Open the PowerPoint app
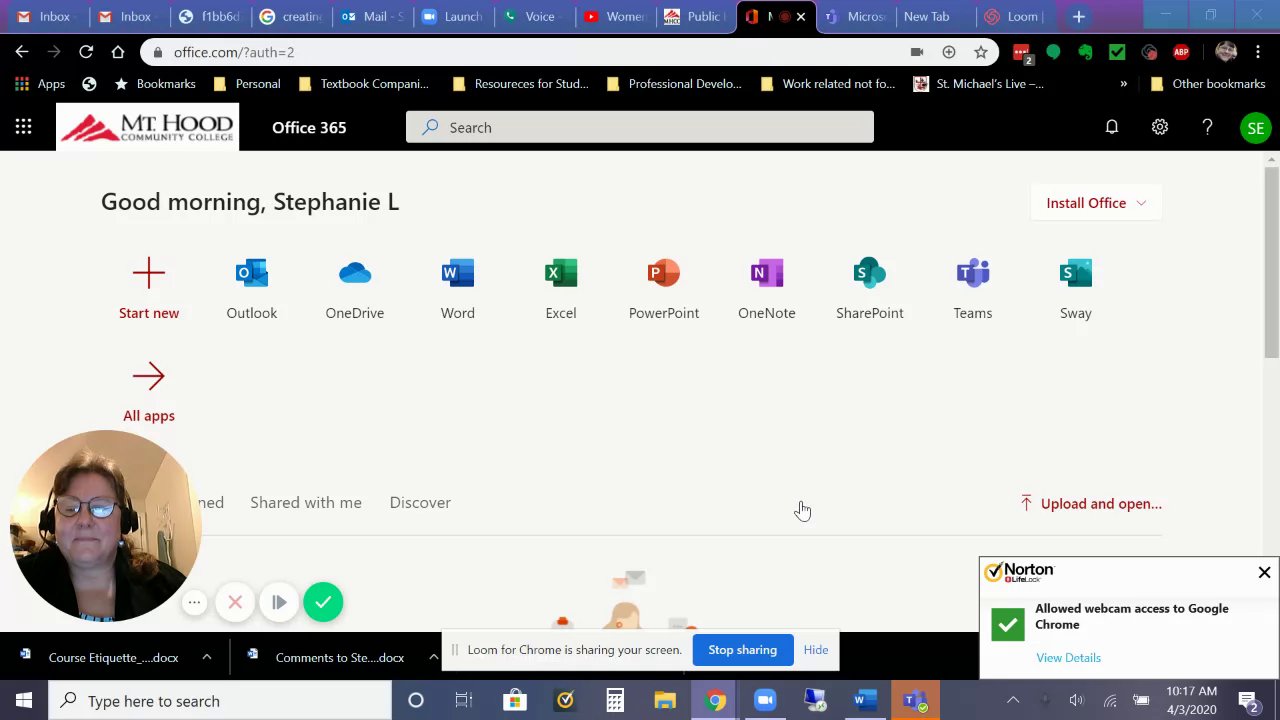Screen dimensions: 1280x720 [664, 290]
